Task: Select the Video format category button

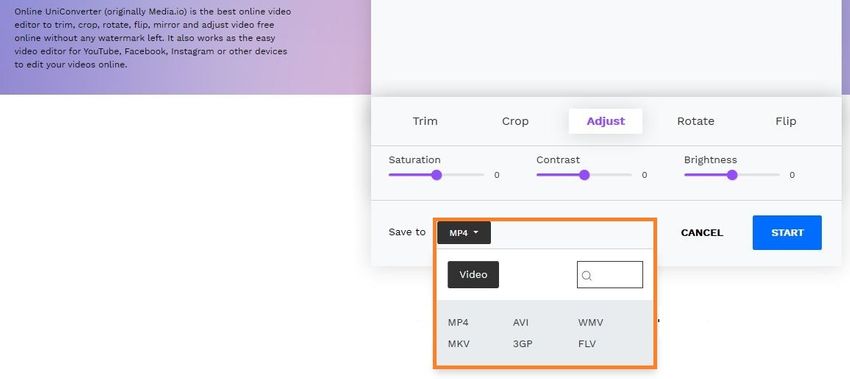Action: (x=473, y=274)
